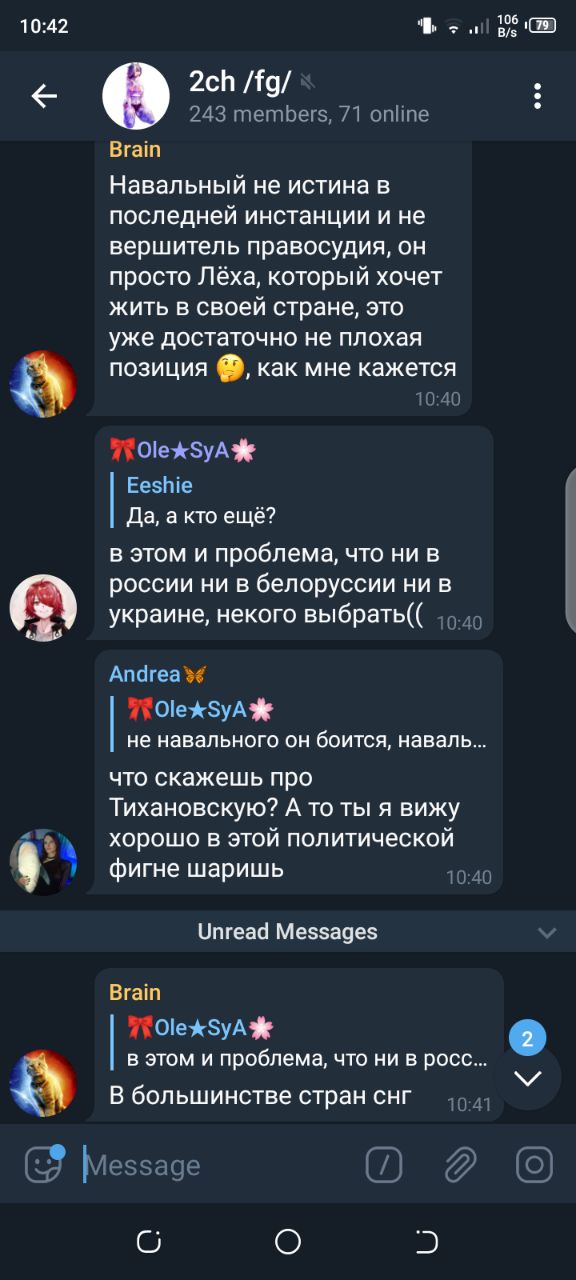This screenshot has width=576, height=1280.
Task: Open Andrea's sender name in the chat
Action: tap(157, 674)
